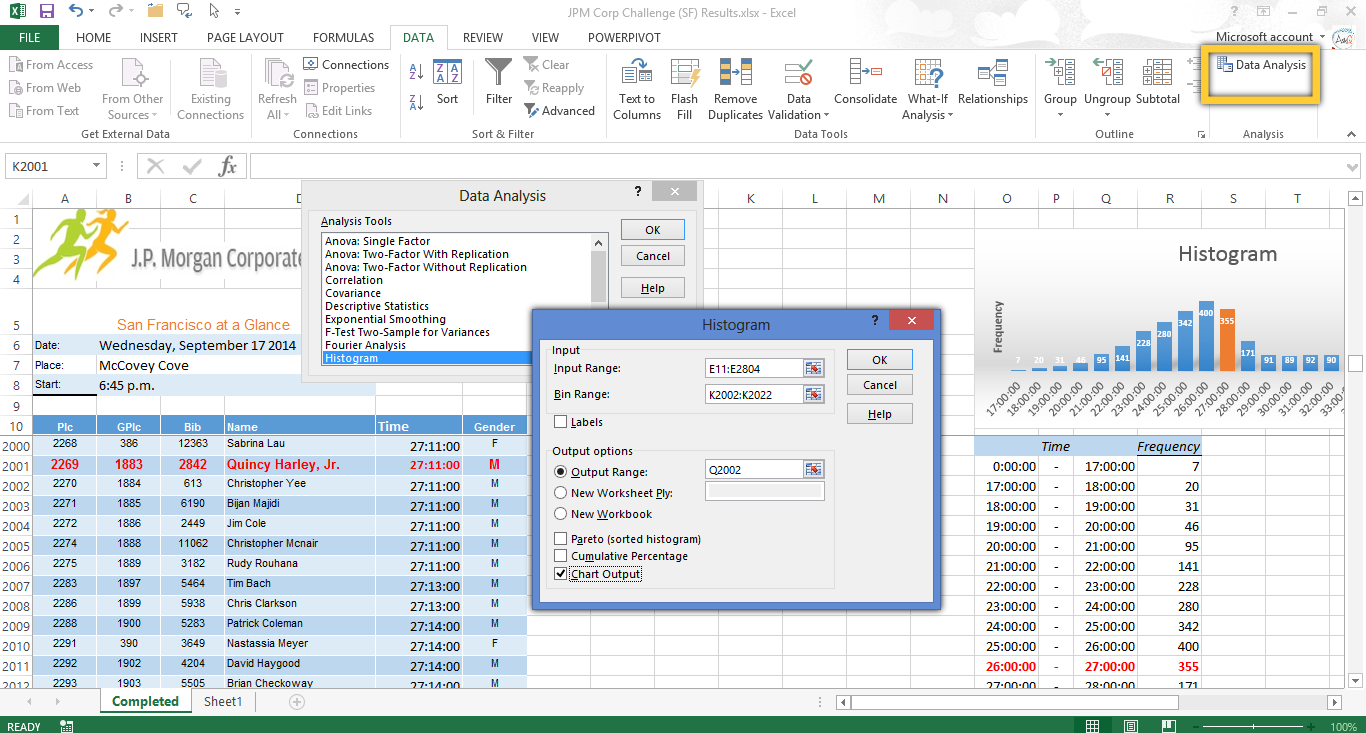Enable Pareto (sorted histogram)
Screen dimensions: 1366x733
(561, 539)
